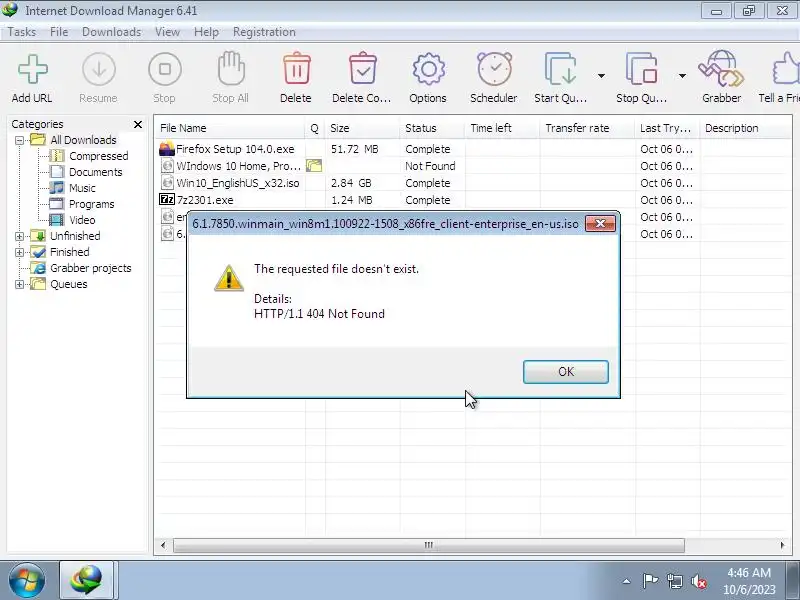Sort by Time left column header

[x=503, y=128]
